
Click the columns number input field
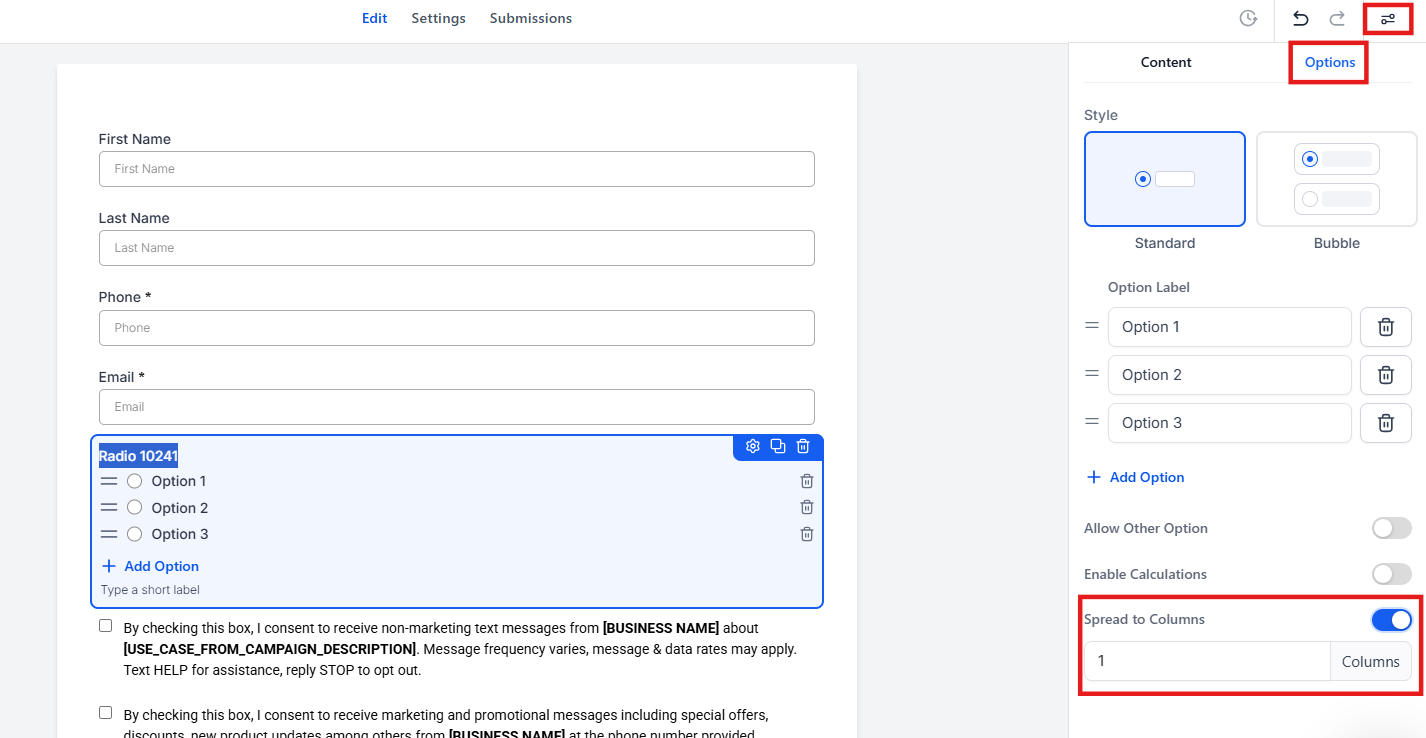1207,661
